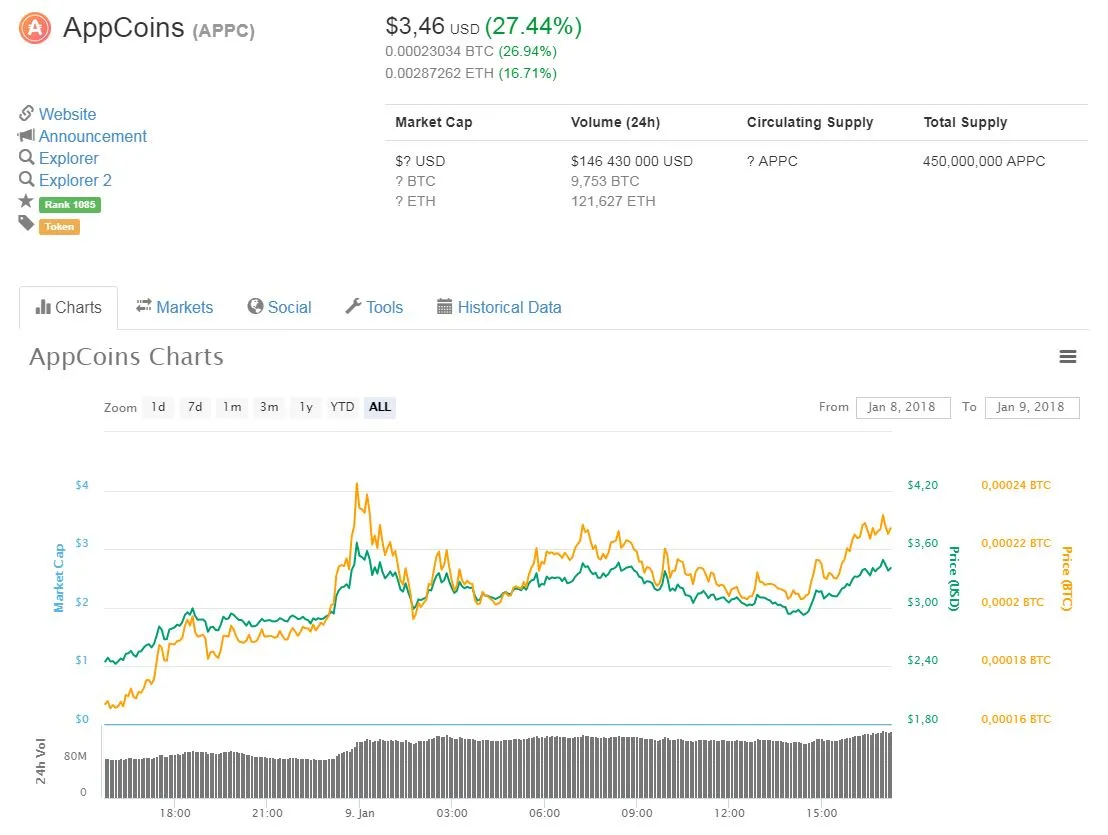Viewport: 1108px width, 835px height.
Task: Click the magnifier icon beside Explorer 2
Action: point(26,179)
